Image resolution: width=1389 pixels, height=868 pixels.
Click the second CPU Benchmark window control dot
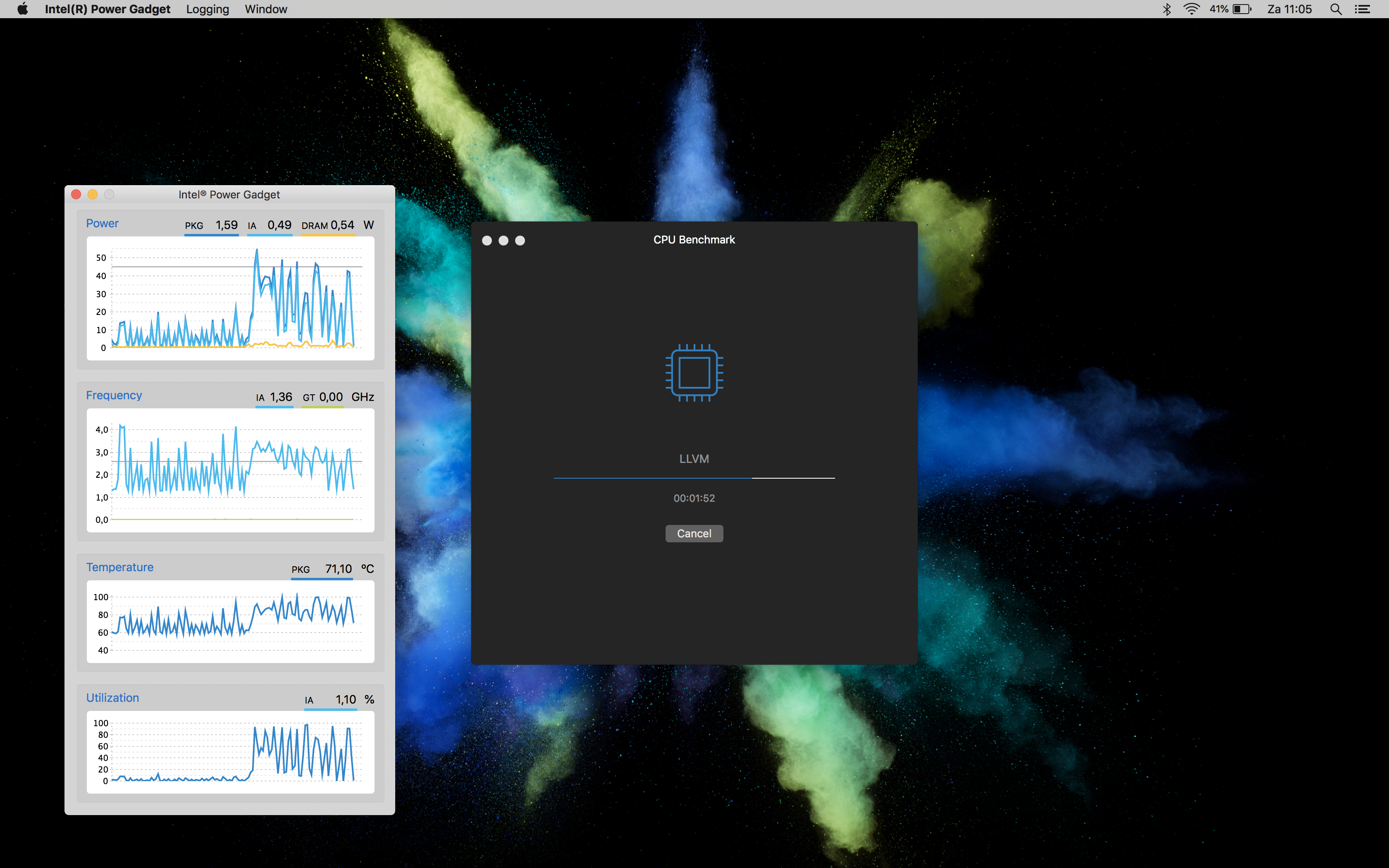coord(504,241)
